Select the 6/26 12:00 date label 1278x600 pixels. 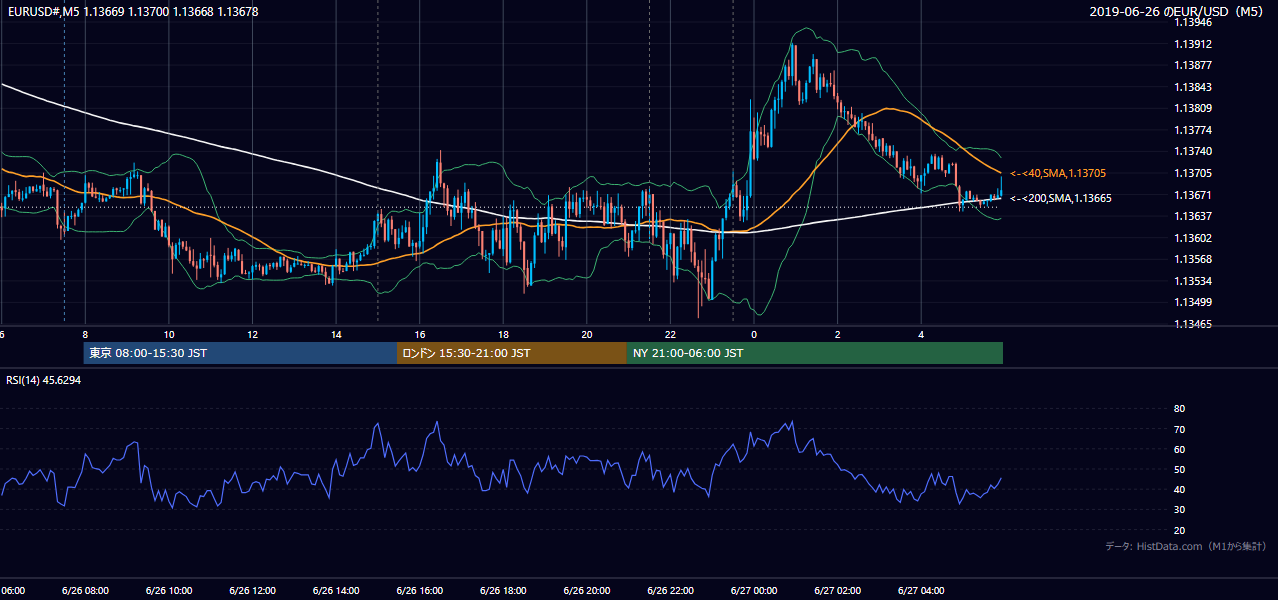[x=252, y=591]
